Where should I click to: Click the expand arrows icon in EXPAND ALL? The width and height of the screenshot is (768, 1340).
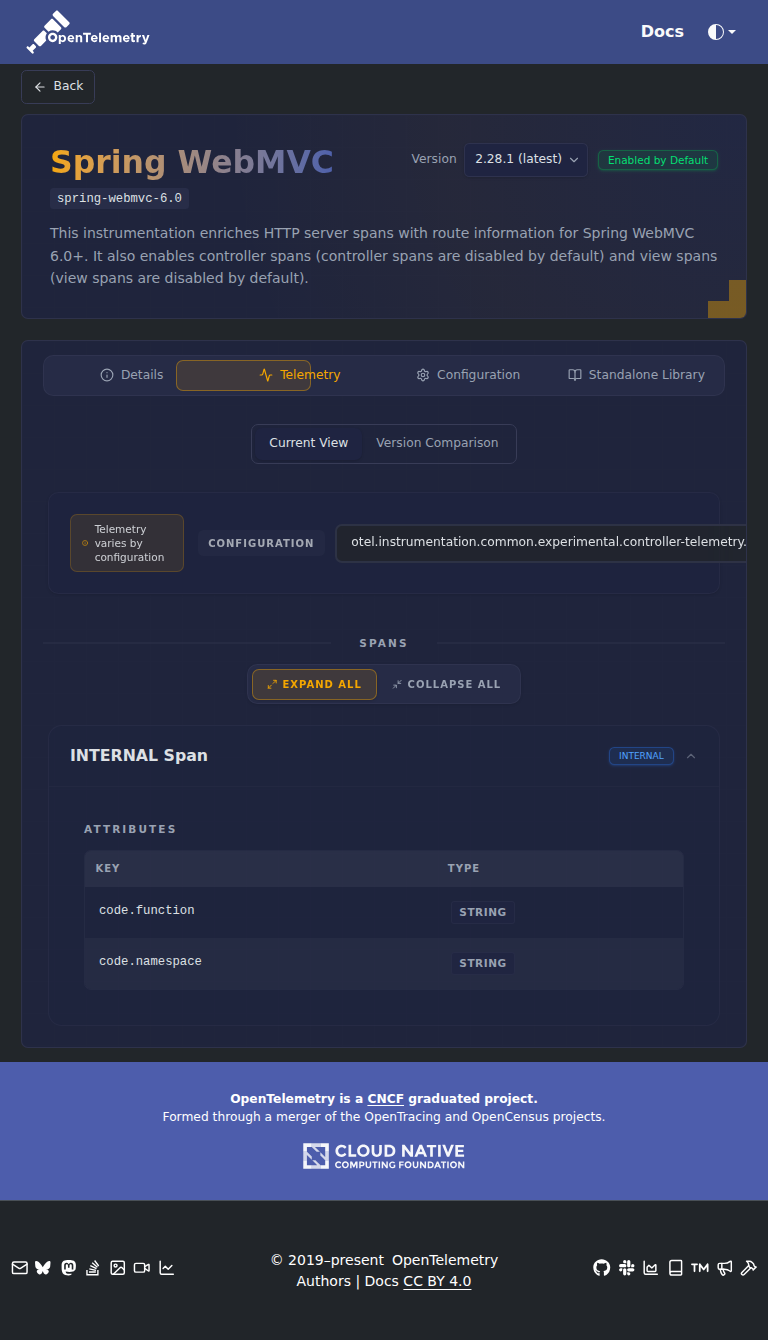[x=272, y=684]
